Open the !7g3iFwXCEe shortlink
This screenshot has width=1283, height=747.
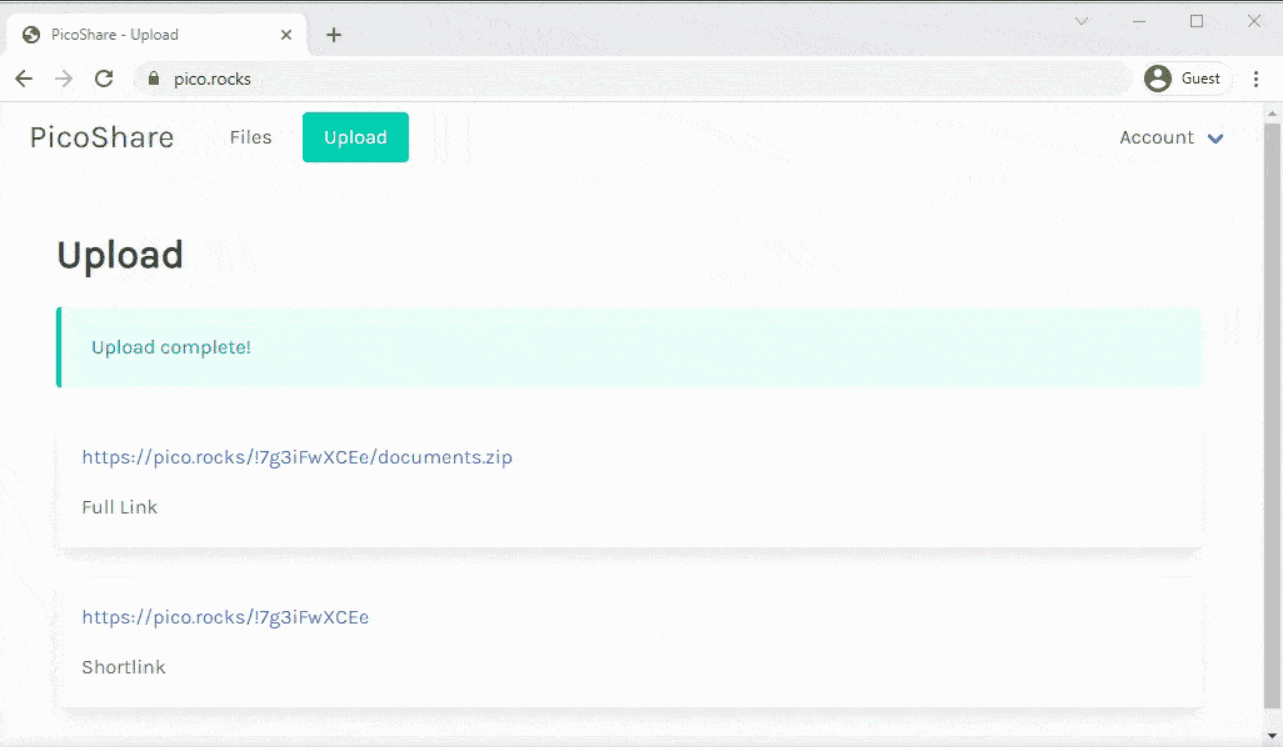[x=225, y=617]
